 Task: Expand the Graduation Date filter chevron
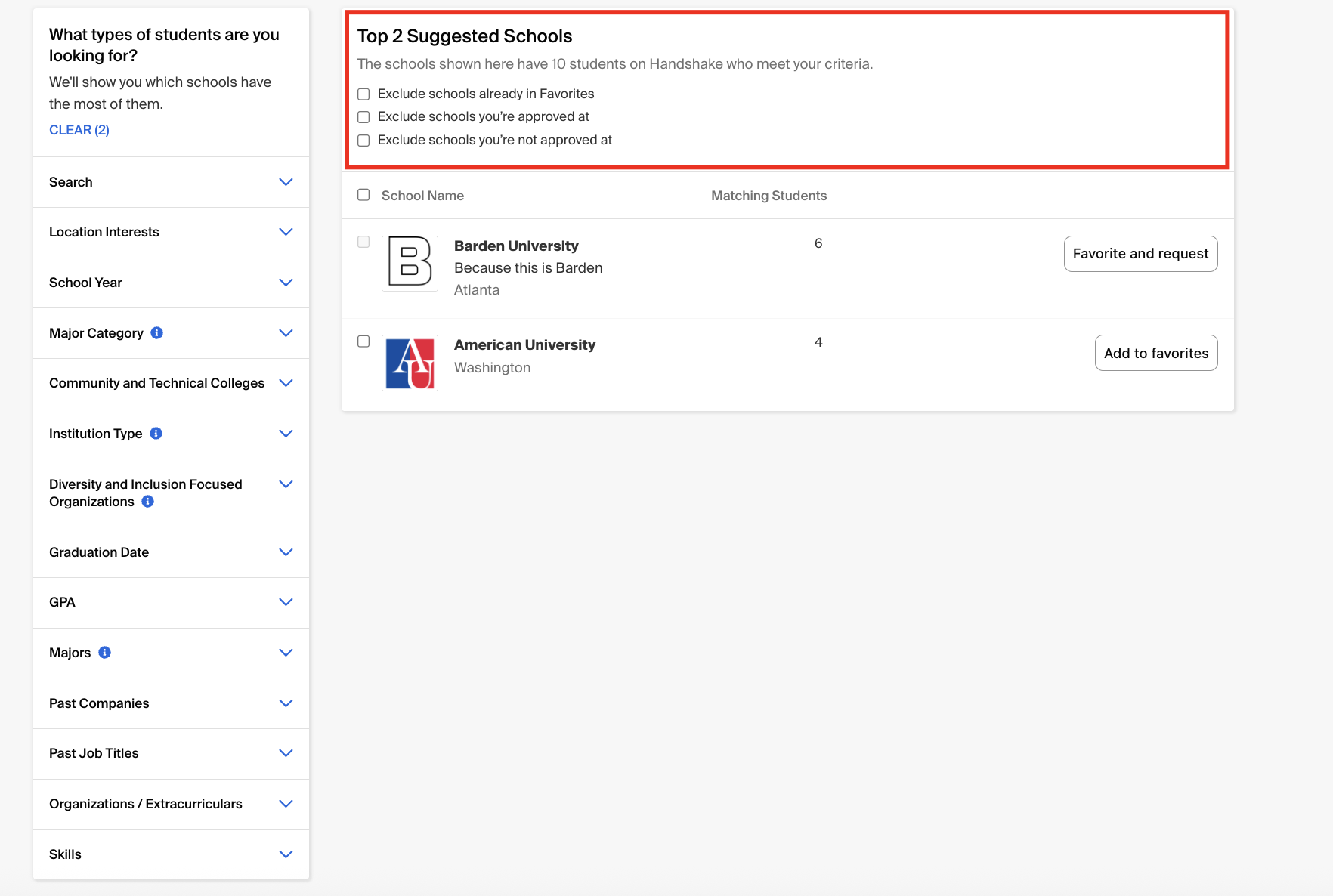tap(286, 552)
